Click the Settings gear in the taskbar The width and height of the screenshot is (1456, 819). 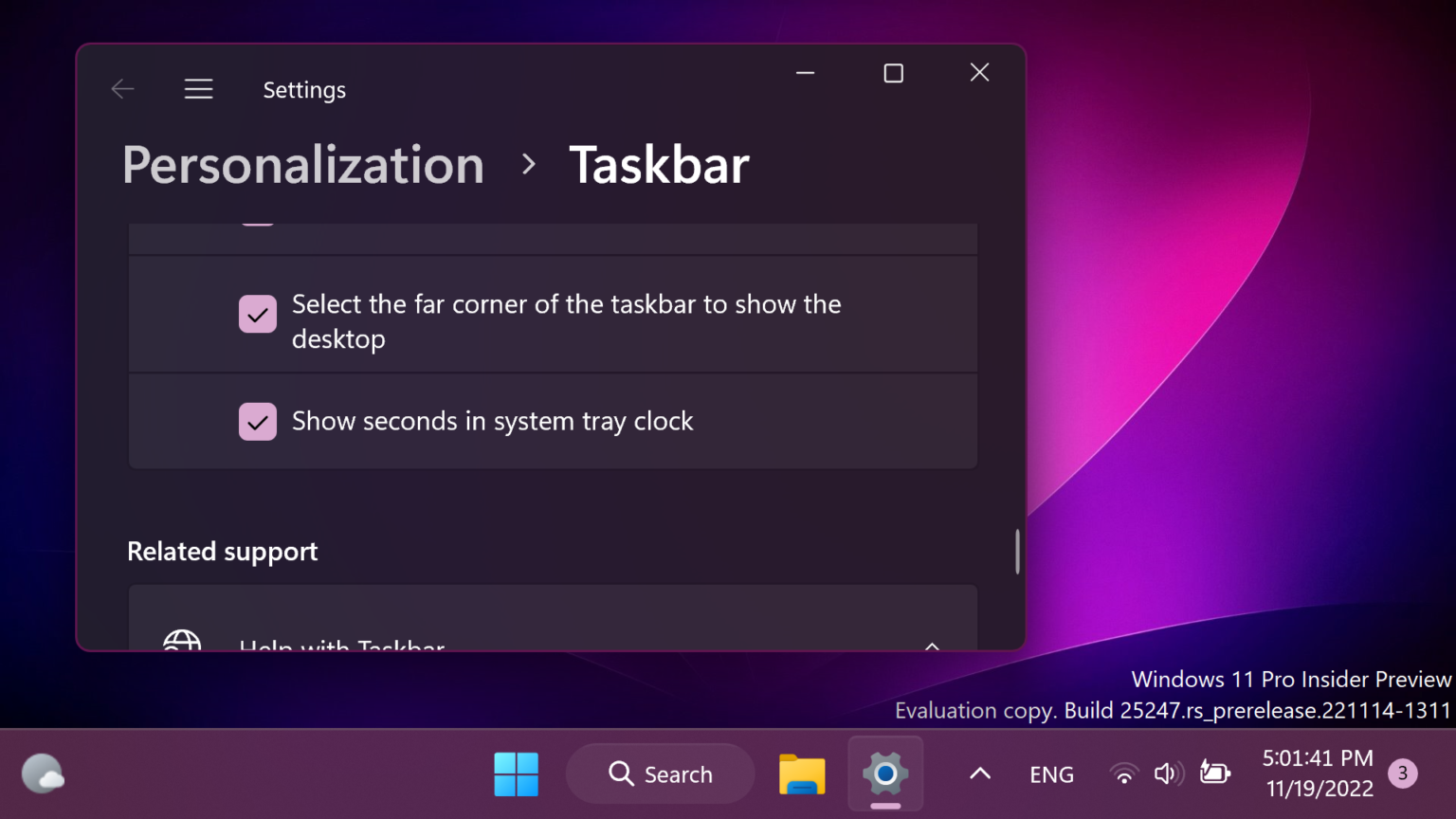tap(884, 773)
